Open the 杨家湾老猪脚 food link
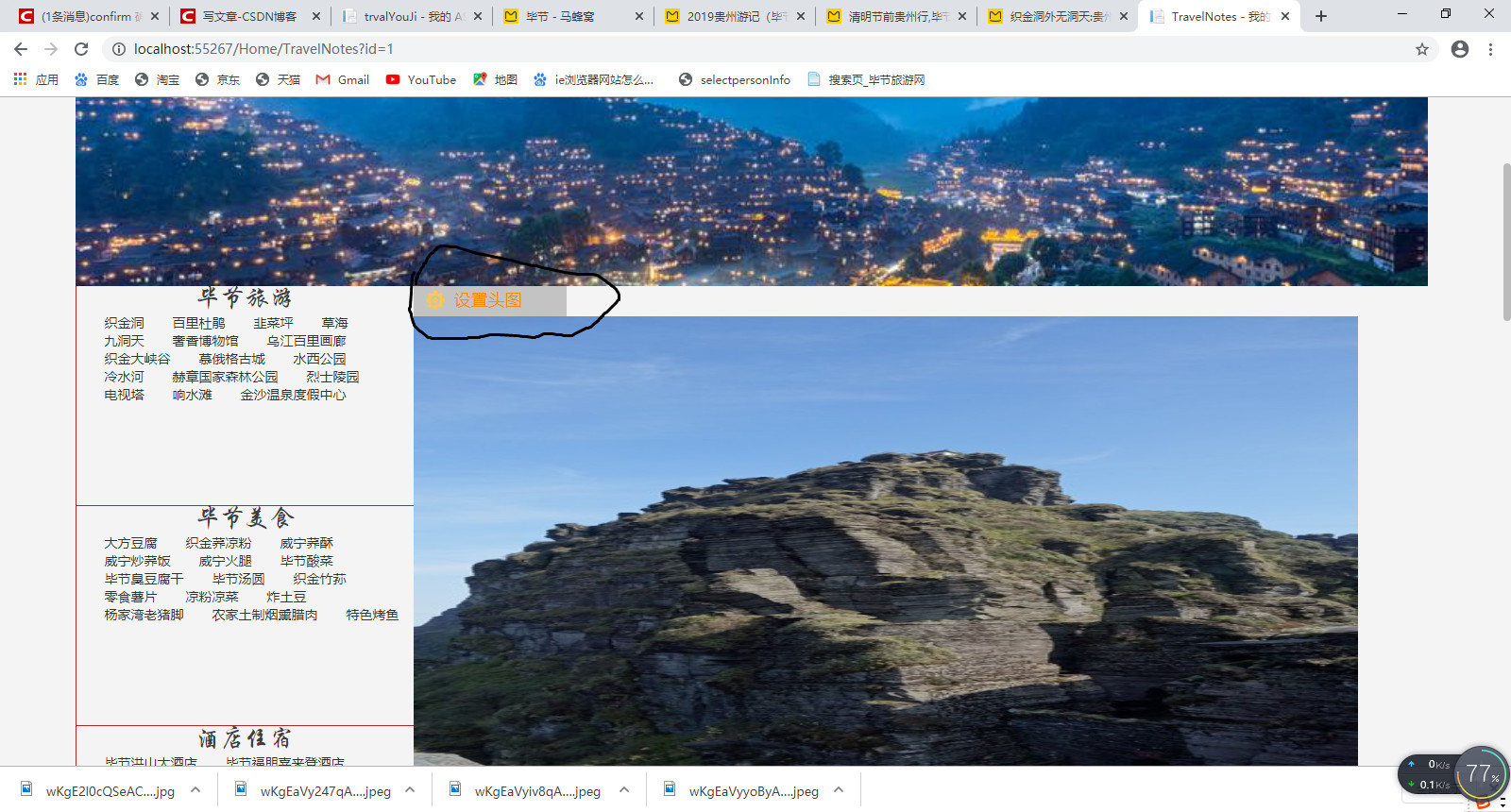This screenshot has height=812, width=1511. pos(144,615)
